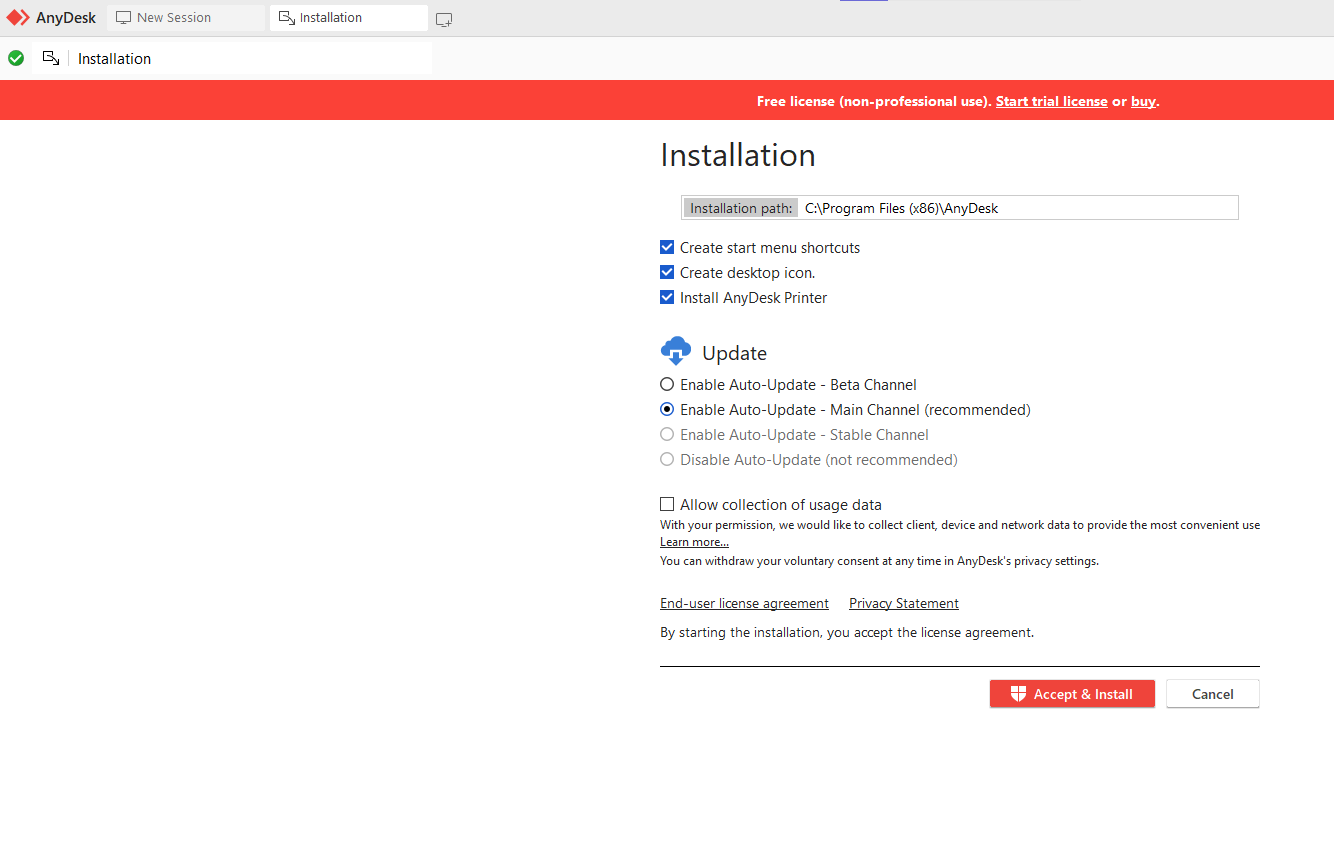Switch to the New Session tab
The height and width of the screenshot is (849, 1334).
[x=186, y=18]
